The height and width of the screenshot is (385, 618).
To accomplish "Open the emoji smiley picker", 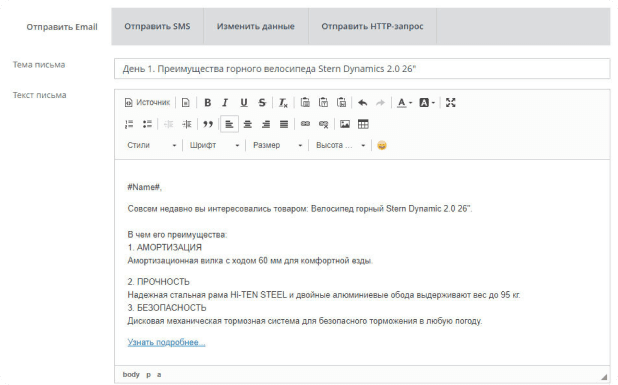I will [382, 145].
